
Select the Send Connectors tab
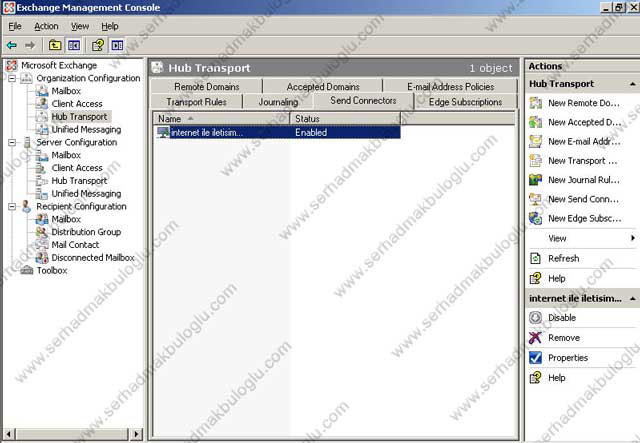click(363, 100)
